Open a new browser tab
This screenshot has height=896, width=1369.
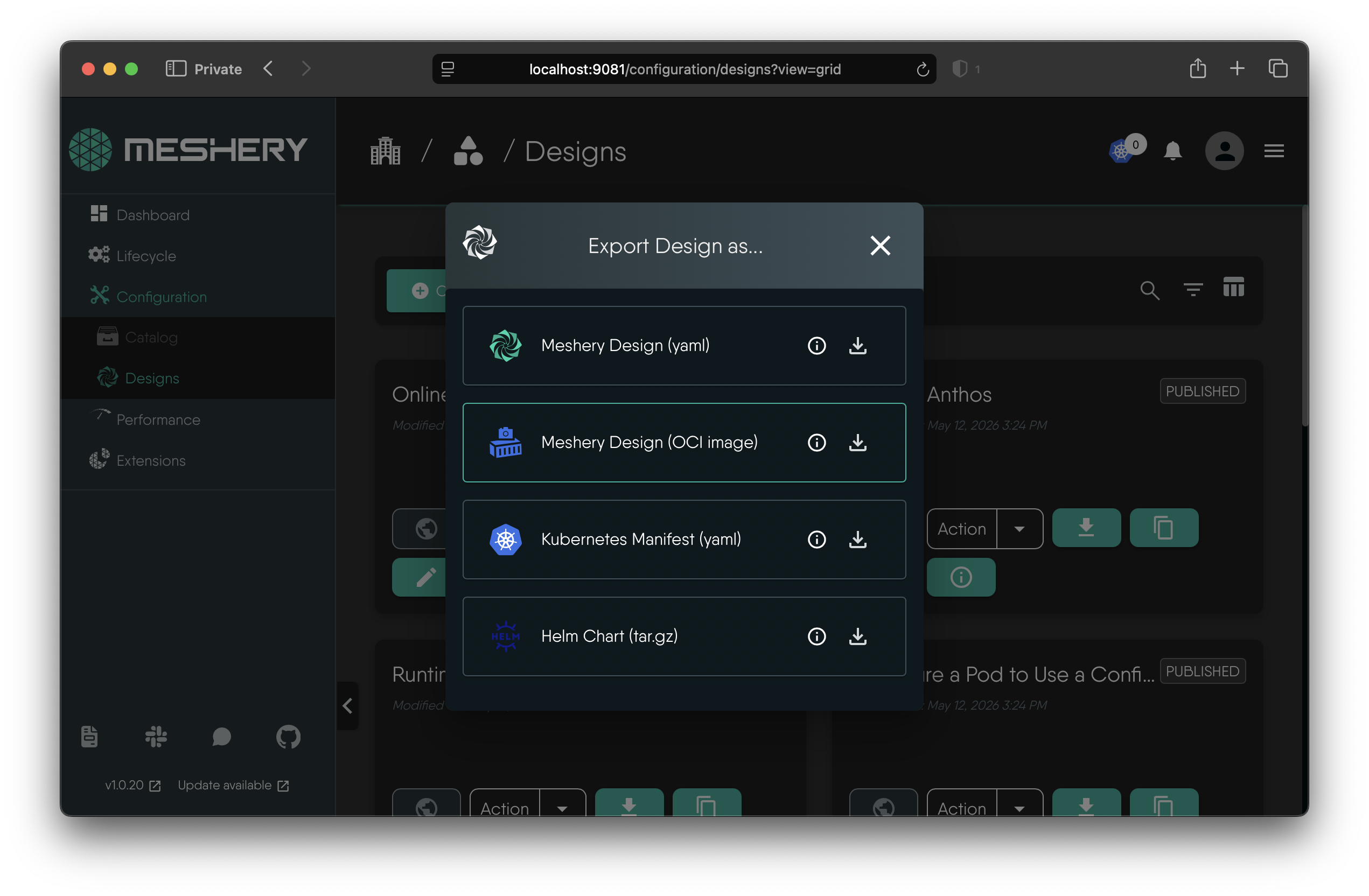point(1237,69)
